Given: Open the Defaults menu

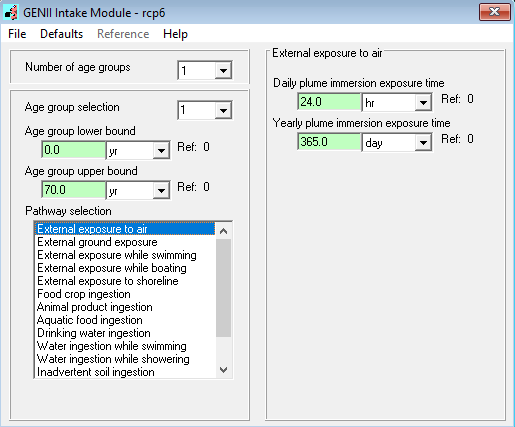Looking at the screenshot, I should click(x=61, y=34).
